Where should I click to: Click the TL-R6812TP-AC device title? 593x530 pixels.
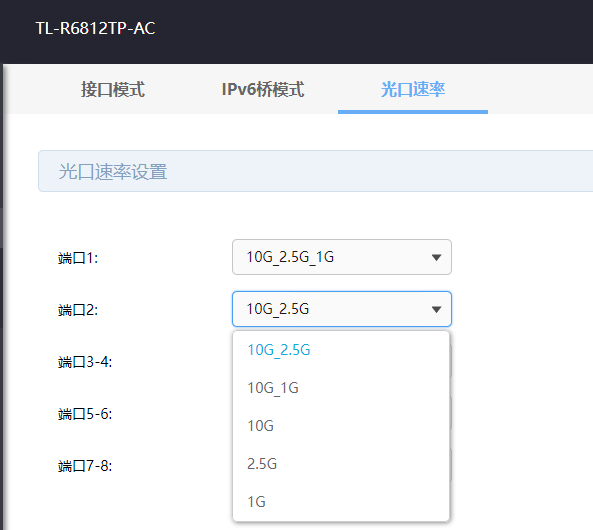(x=95, y=28)
